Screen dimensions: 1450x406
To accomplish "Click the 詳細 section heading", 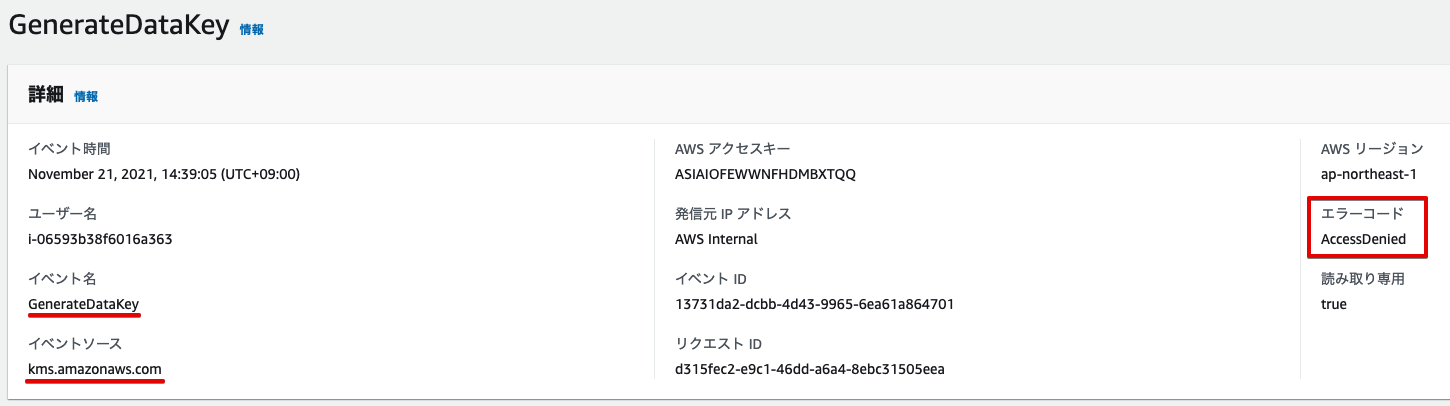I will coord(46,96).
